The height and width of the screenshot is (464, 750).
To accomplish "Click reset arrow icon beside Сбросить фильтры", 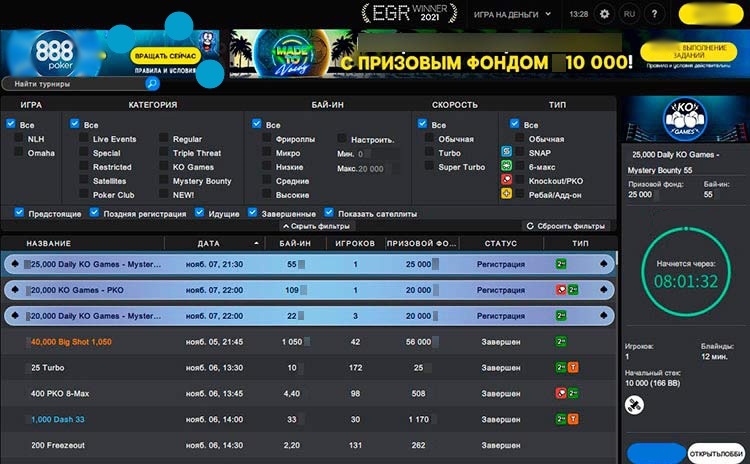I will (x=530, y=226).
